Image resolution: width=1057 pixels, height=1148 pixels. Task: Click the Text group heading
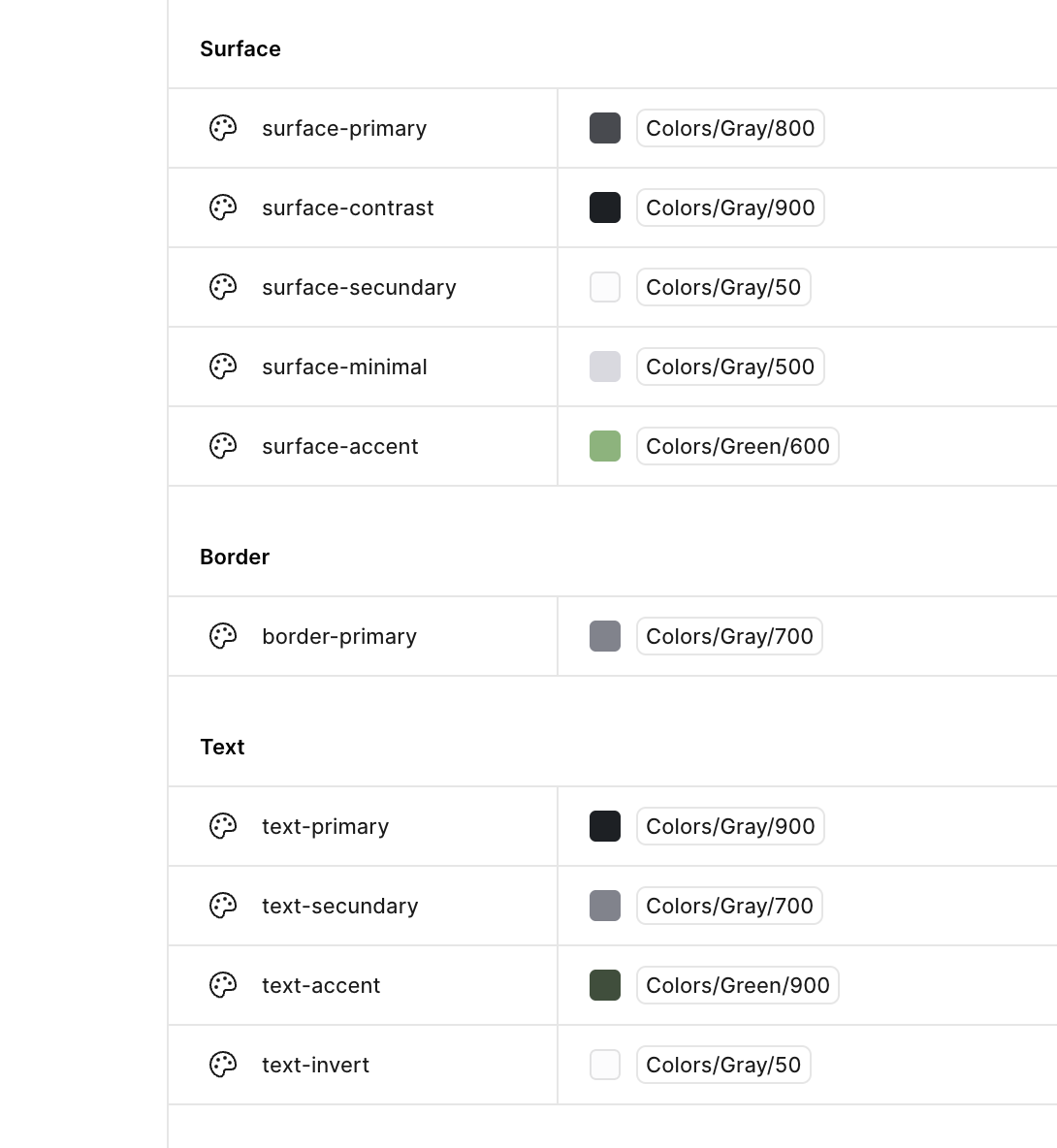(222, 747)
